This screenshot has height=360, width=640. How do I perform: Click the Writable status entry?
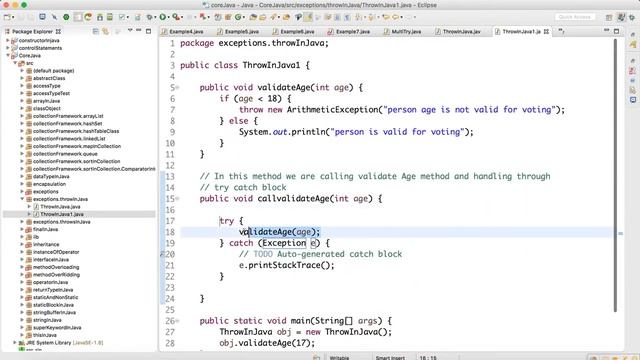(x=339, y=358)
